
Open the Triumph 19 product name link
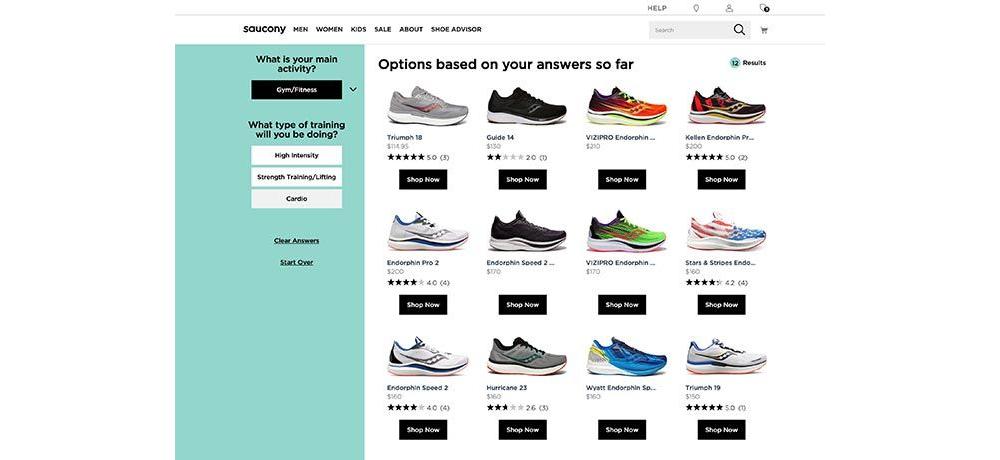pyautogui.click(x=703, y=387)
